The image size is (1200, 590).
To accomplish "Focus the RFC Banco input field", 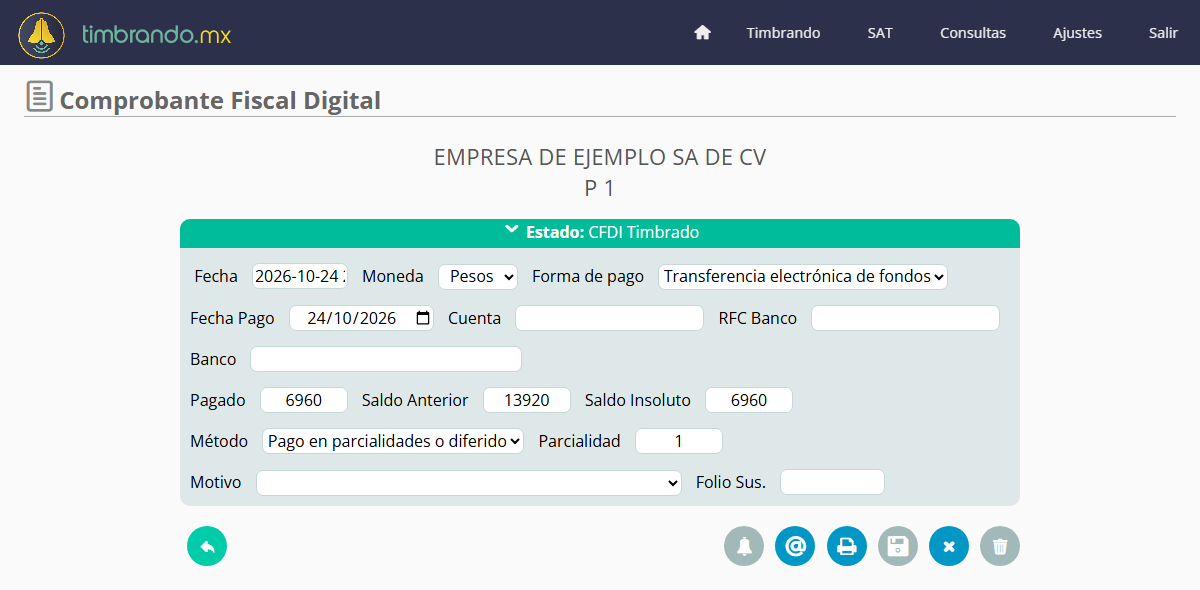I will coord(905,318).
